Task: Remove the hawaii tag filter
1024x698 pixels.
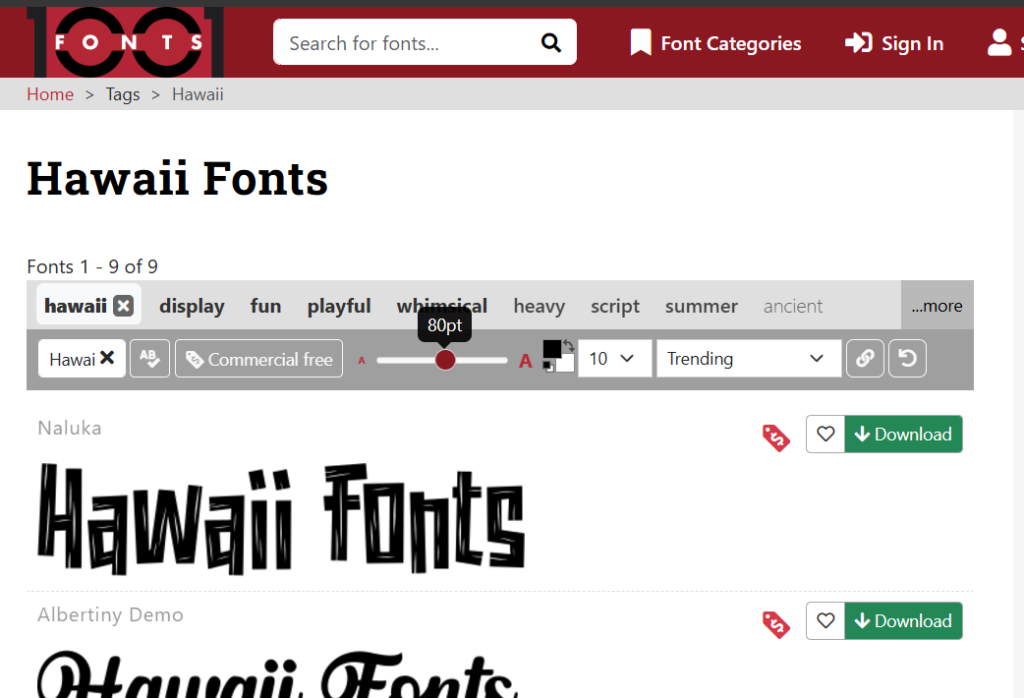Action: (x=123, y=306)
